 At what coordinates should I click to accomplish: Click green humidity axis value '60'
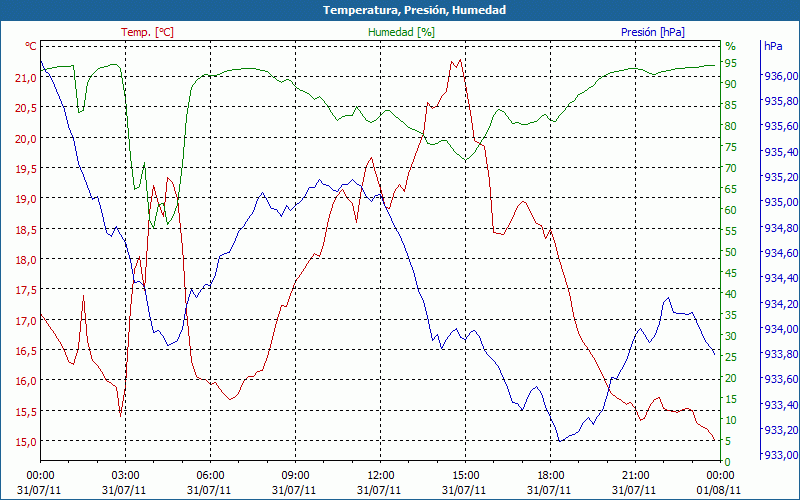pos(731,210)
